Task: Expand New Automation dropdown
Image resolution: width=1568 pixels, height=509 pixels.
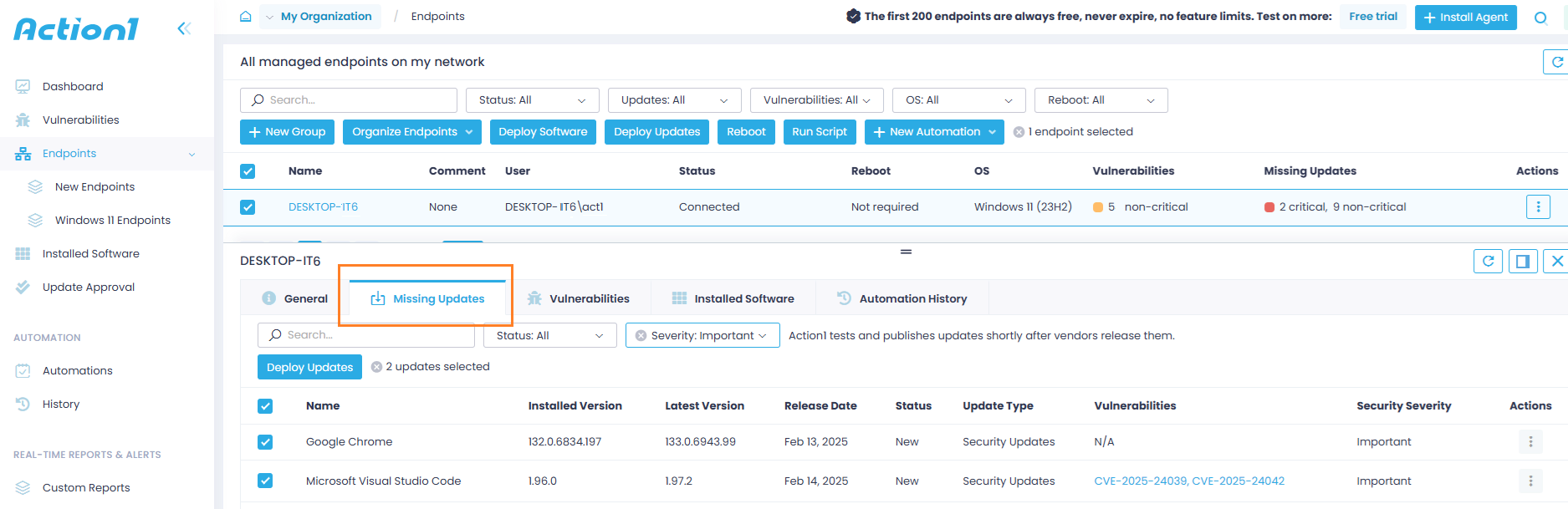Action: click(935, 132)
